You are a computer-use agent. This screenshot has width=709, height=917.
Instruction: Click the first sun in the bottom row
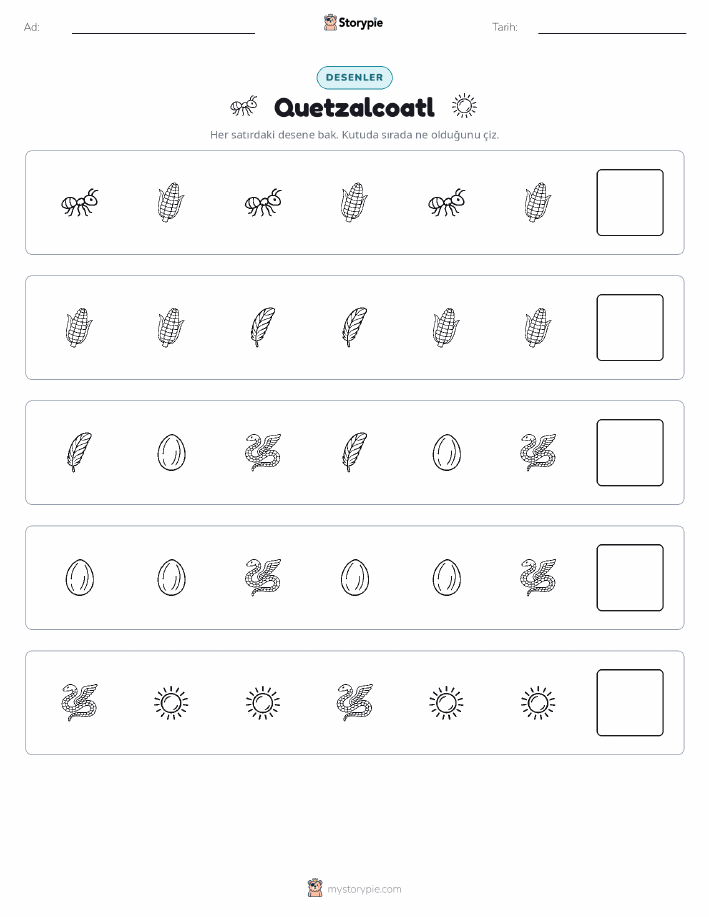(x=171, y=702)
